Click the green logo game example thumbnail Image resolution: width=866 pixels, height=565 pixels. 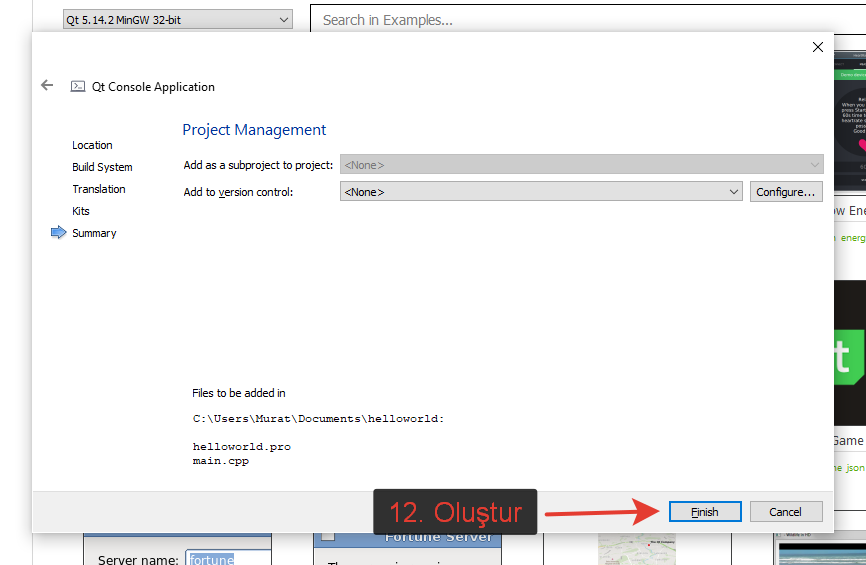(x=849, y=354)
